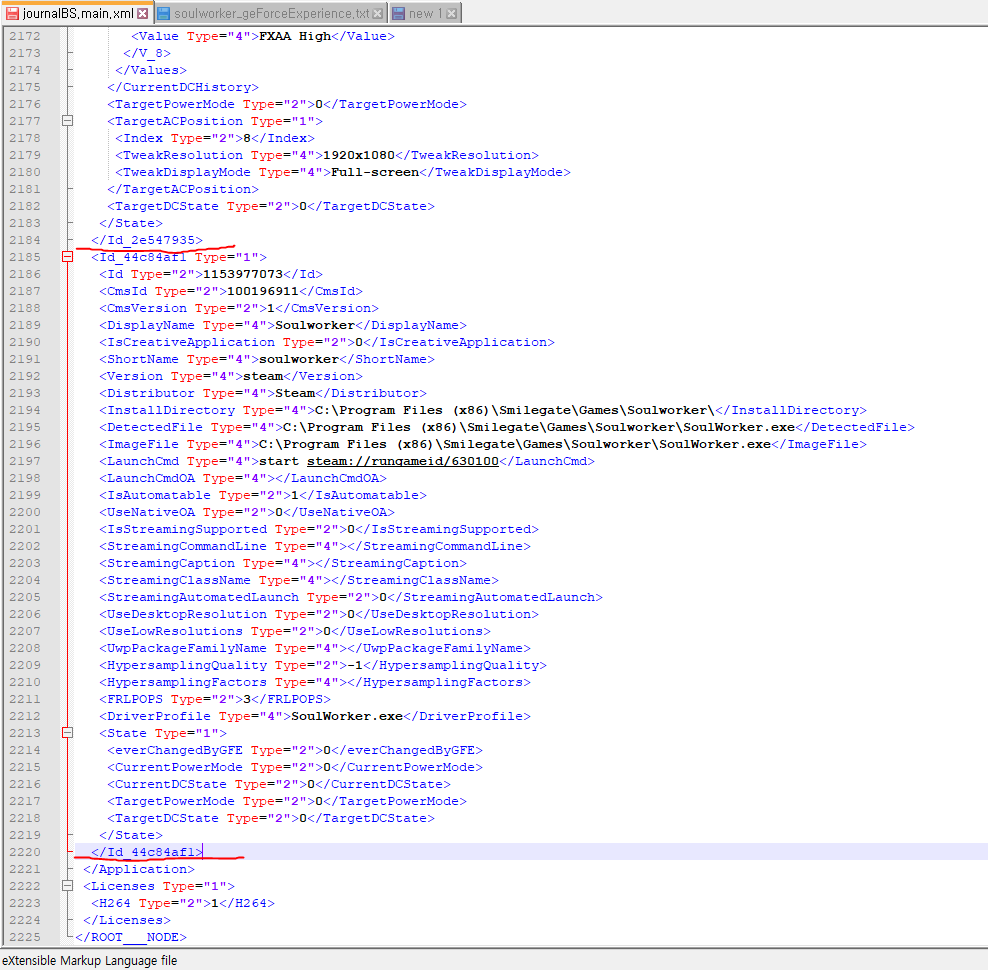The image size is (988, 970).
Task: Click the blue disk icon on new 1 tab
Action: click(x=398, y=13)
